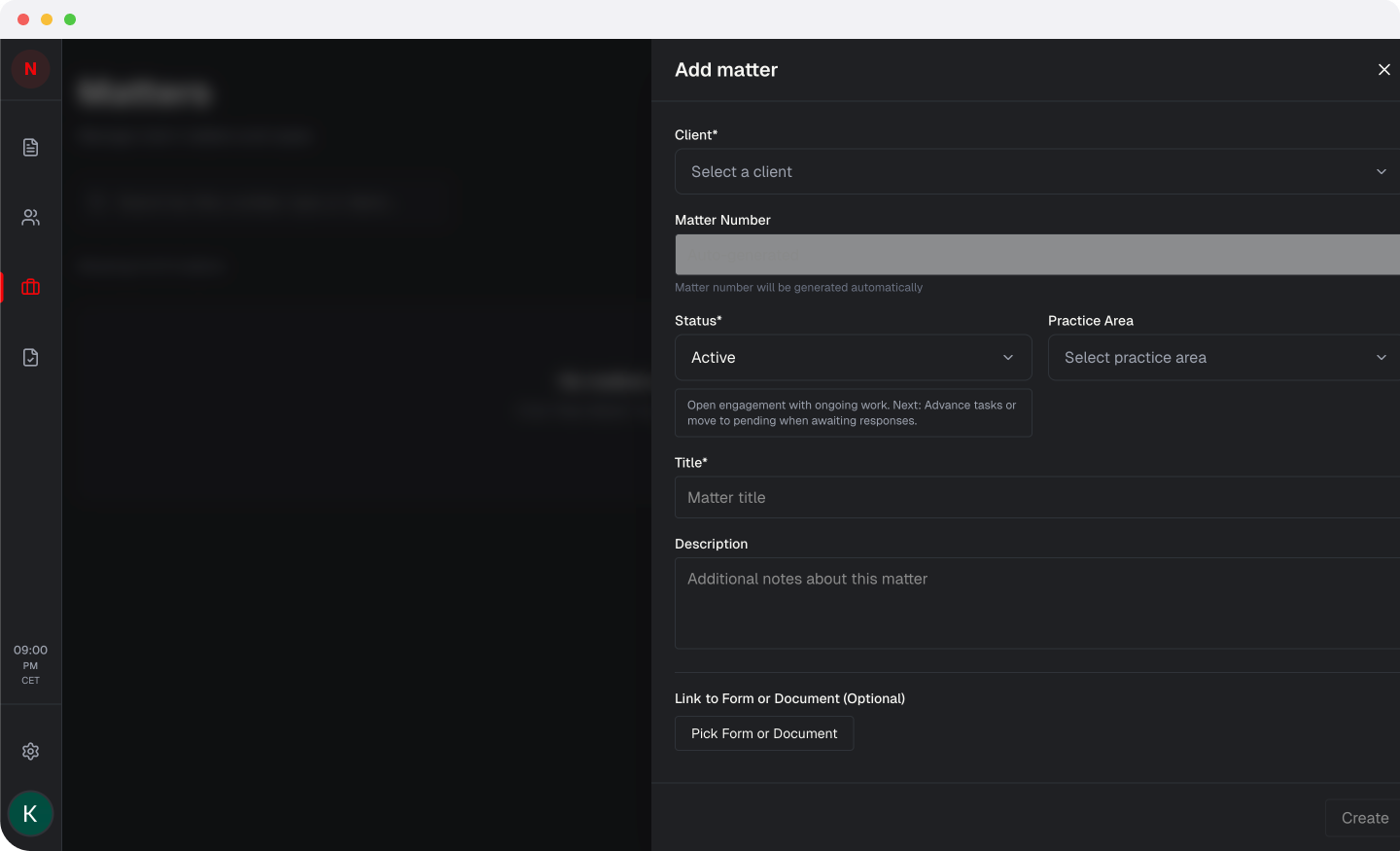Open the Matters briefcase icon in sidebar
This screenshot has height=851, width=1400.
point(30,287)
